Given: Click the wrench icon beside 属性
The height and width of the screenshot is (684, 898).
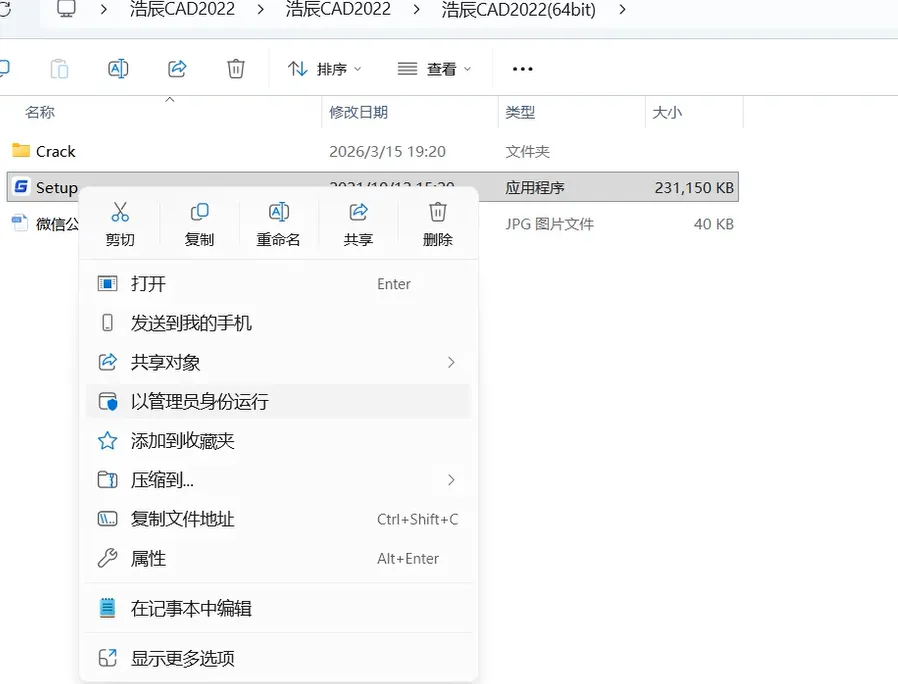Looking at the screenshot, I should point(108,558).
